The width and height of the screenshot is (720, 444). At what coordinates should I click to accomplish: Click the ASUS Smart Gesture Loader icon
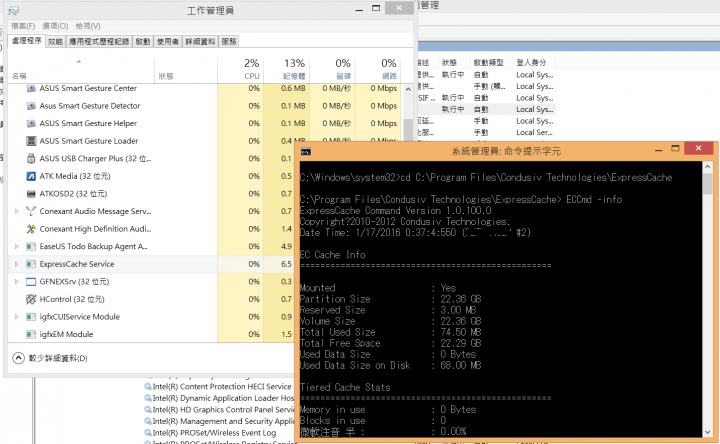pyautogui.click(x=31, y=141)
